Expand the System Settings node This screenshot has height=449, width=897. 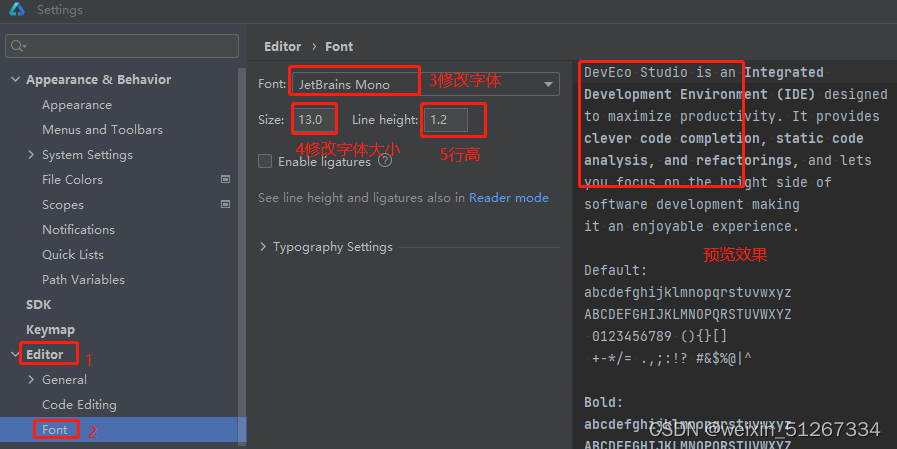tap(31, 154)
